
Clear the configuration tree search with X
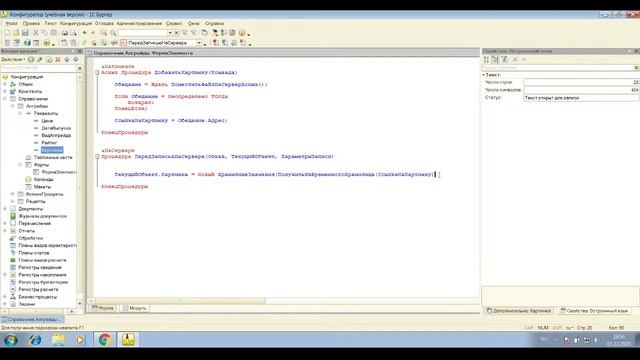pyautogui.click(x=80, y=68)
